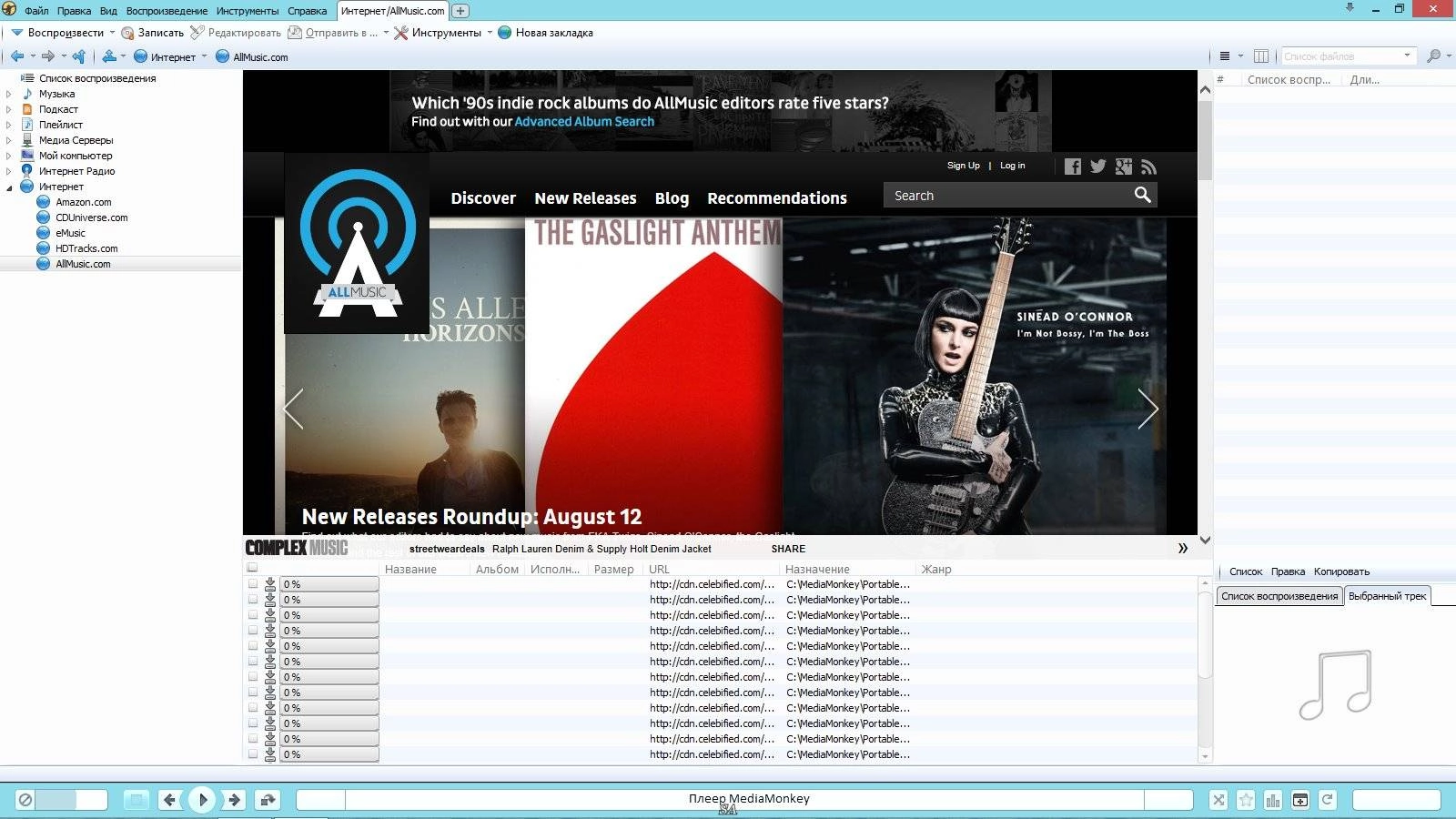This screenshot has width=1456, height=819.
Task: Click the star rating icon in player
Action: [1246, 800]
